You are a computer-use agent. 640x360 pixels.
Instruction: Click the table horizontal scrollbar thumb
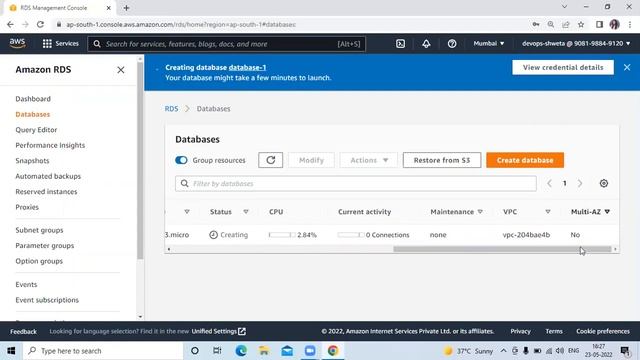click(502, 249)
